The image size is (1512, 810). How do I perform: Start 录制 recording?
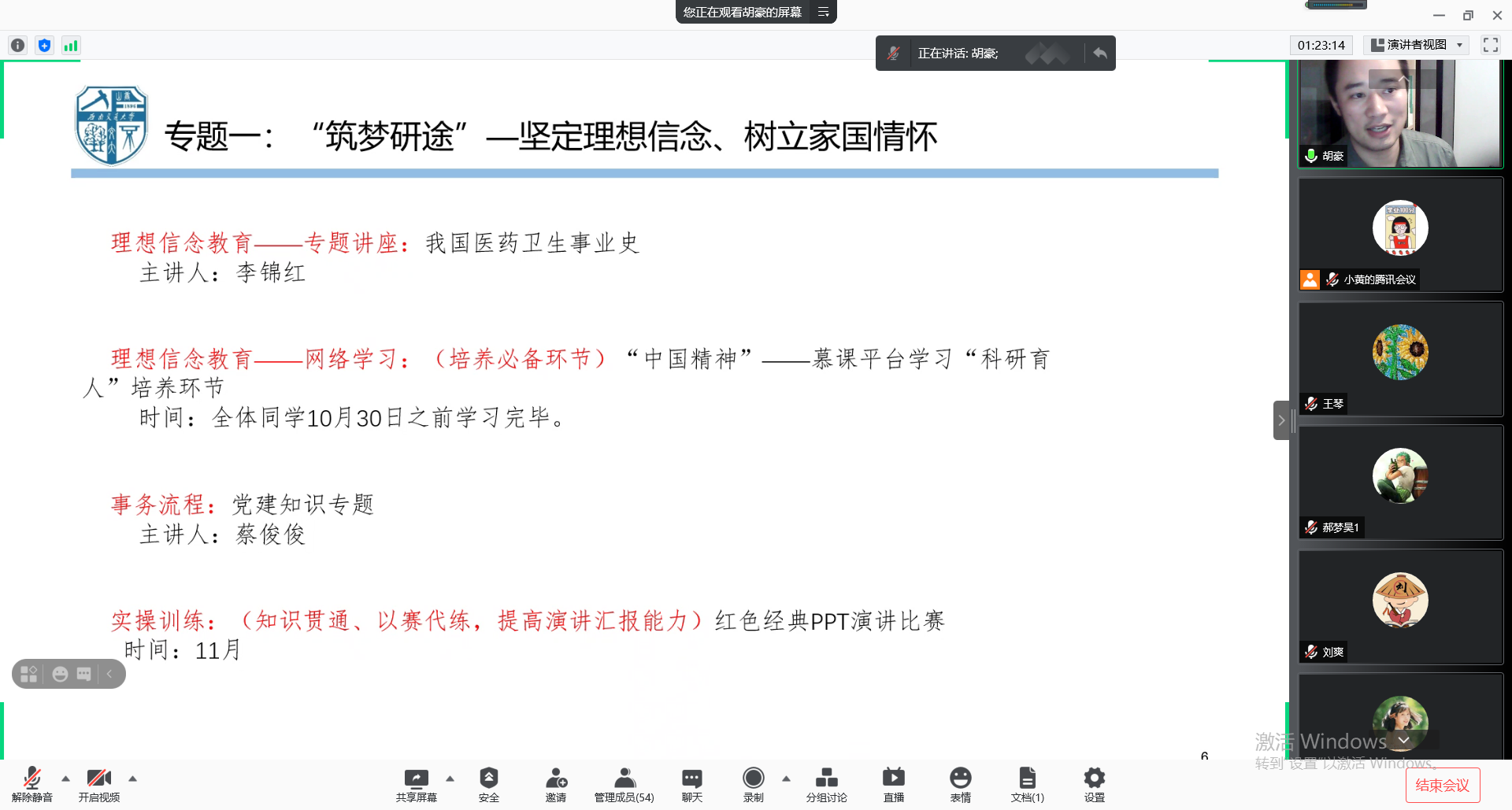coord(753,779)
